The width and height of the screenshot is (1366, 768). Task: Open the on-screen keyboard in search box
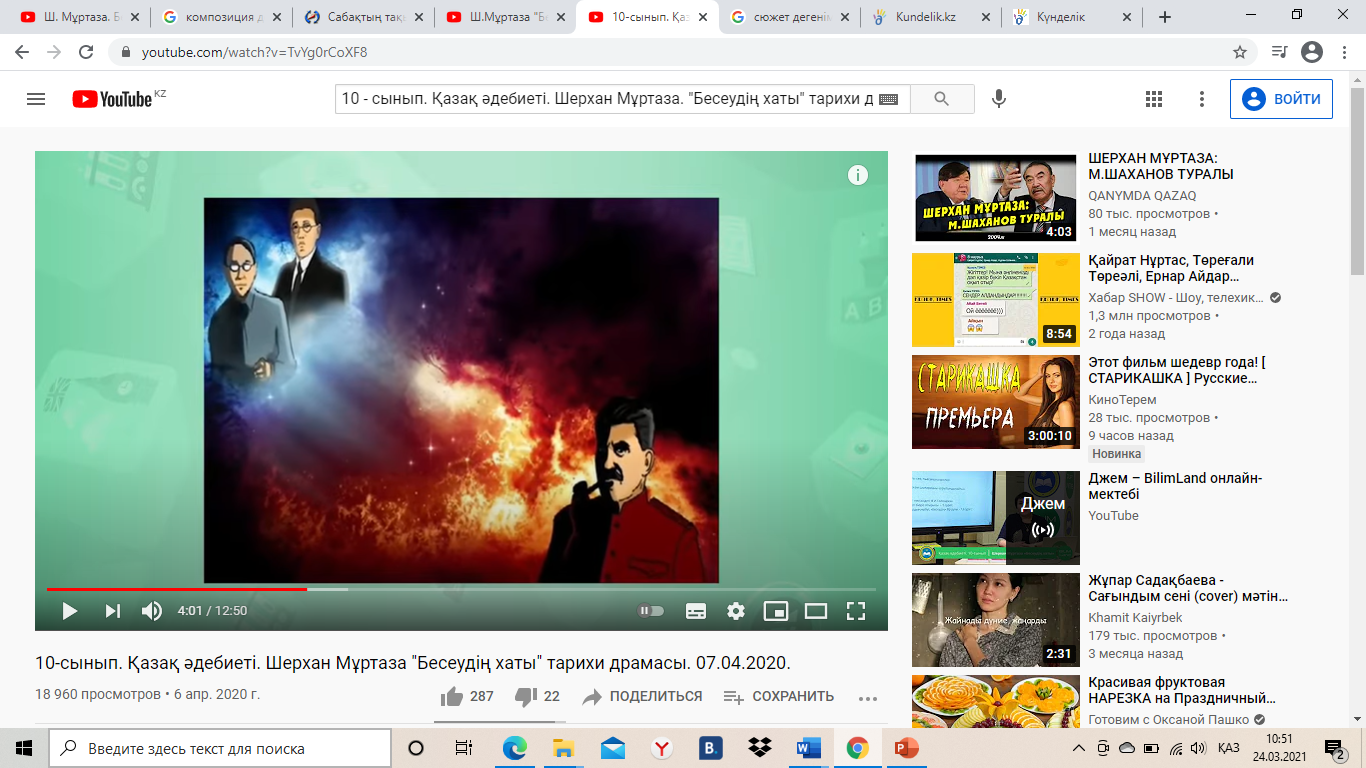(x=888, y=99)
